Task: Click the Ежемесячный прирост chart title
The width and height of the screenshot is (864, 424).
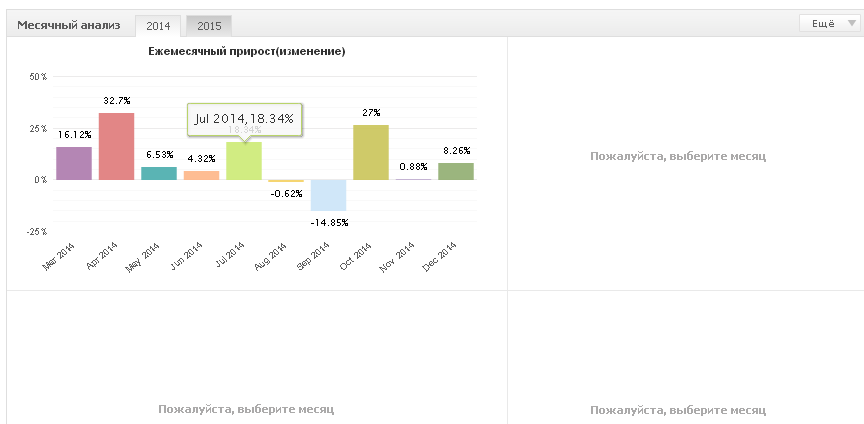Action: point(247,51)
